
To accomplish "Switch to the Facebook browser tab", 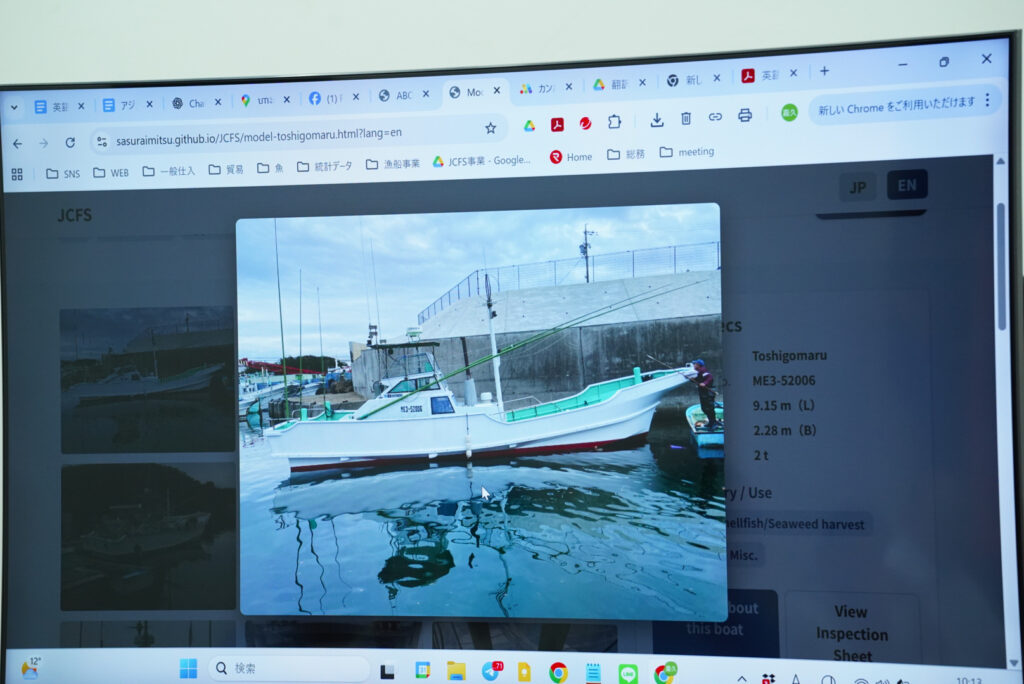I will pos(325,98).
